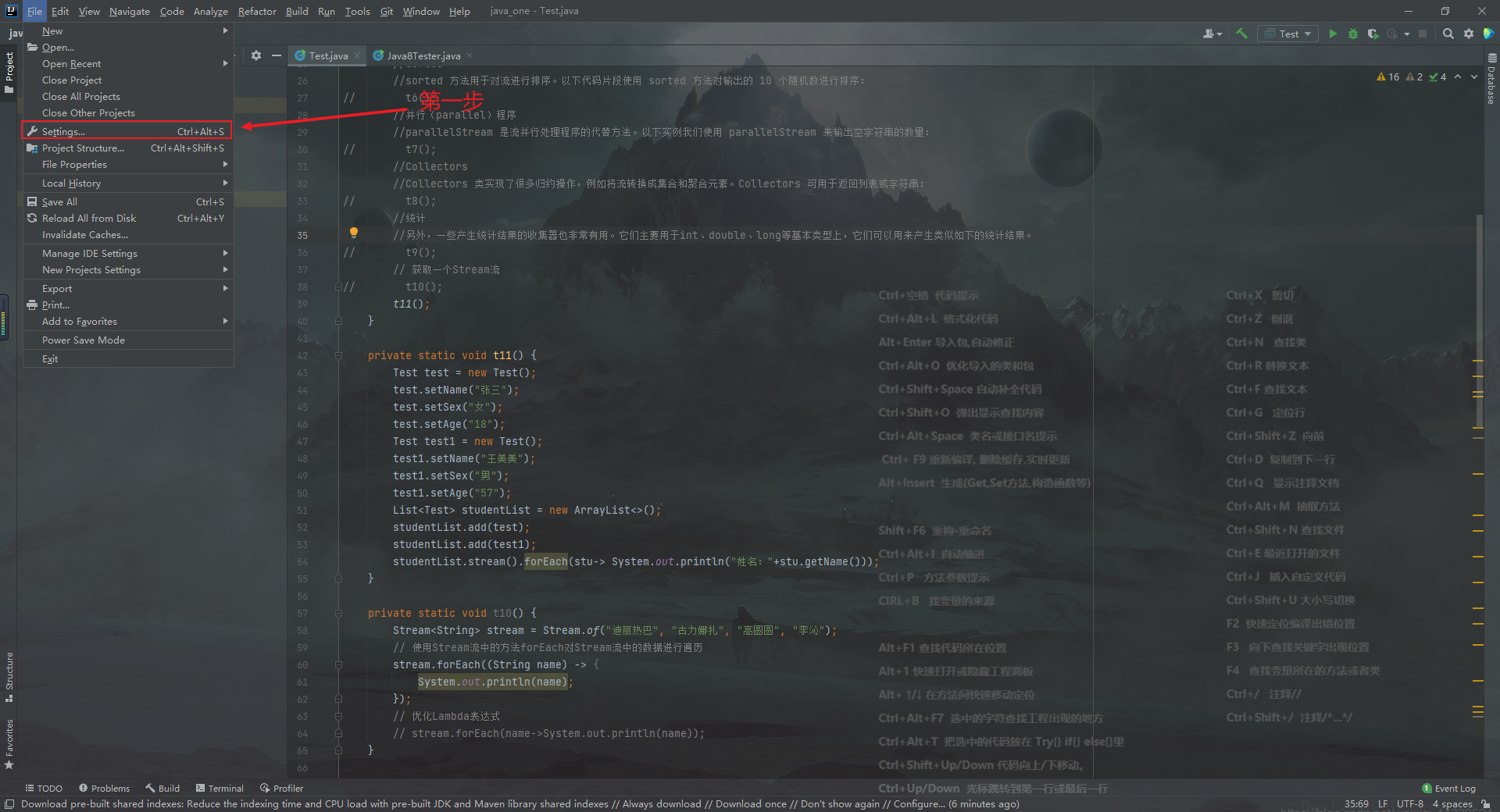Open the TODO tool window

click(x=44, y=789)
